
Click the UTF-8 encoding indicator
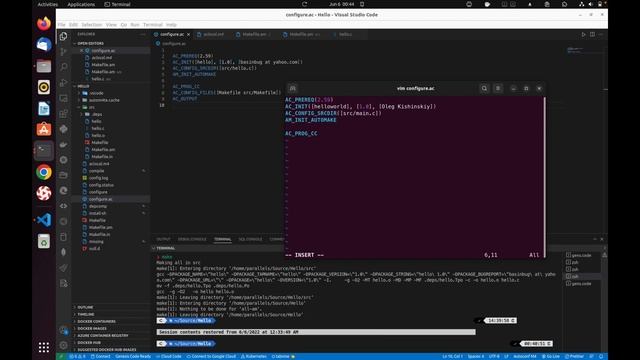pyautogui.click(x=494, y=356)
